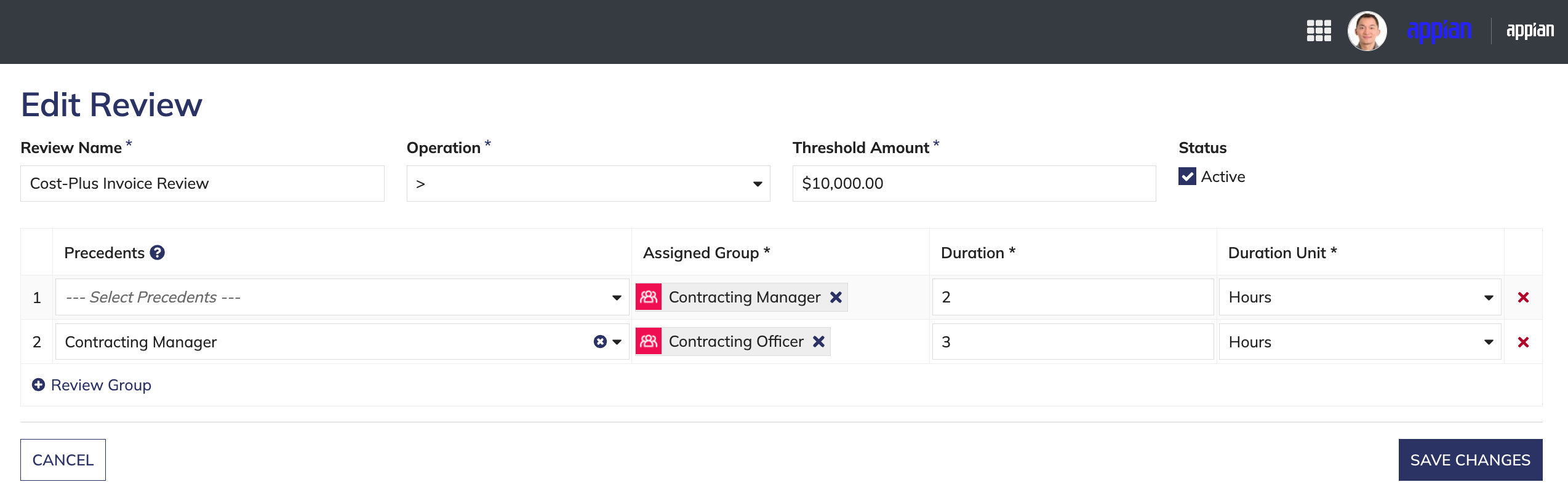The height and width of the screenshot is (498, 1568).
Task: Open the user profile avatar menu
Action: (1367, 31)
